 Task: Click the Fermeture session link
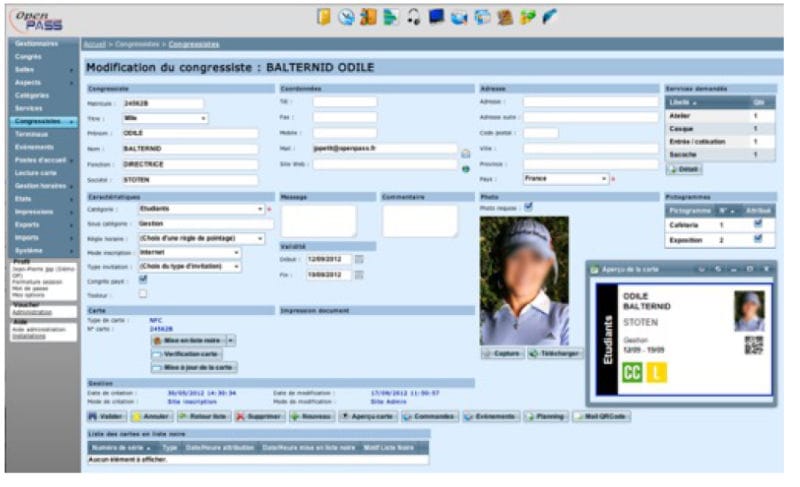coord(37,282)
